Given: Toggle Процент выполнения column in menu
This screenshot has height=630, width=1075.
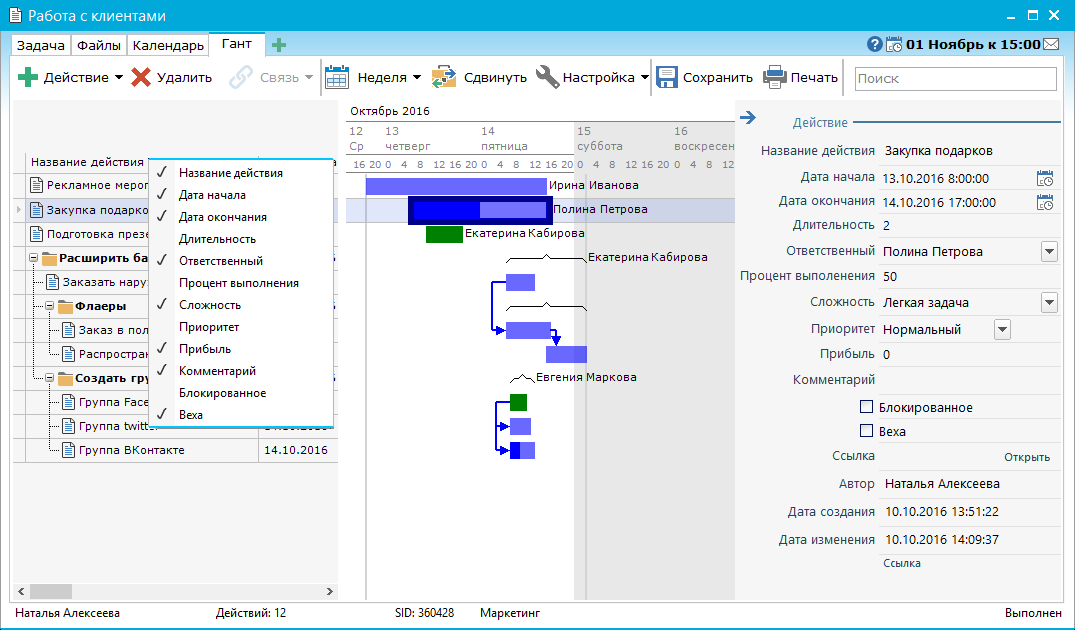Looking at the screenshot, I should (239, 283).
